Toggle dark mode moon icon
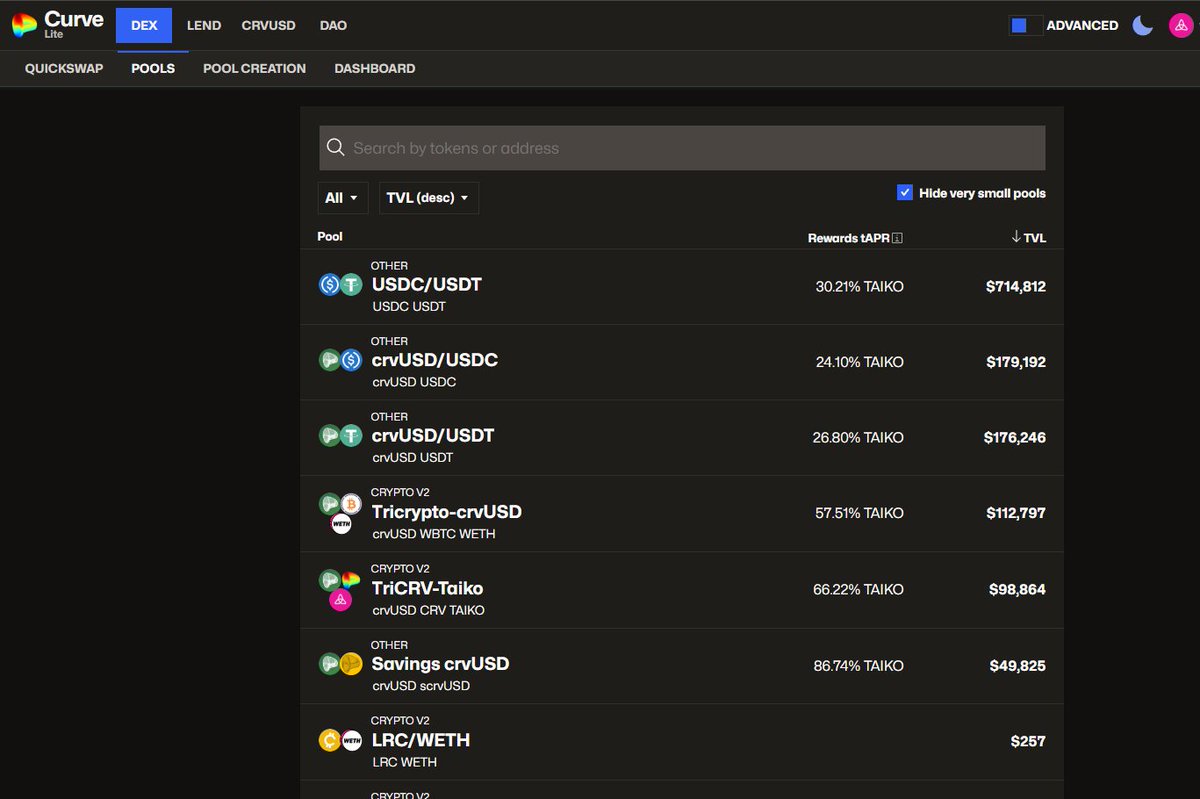This screenshot has width=1200, height=799. click(1143, 25)
